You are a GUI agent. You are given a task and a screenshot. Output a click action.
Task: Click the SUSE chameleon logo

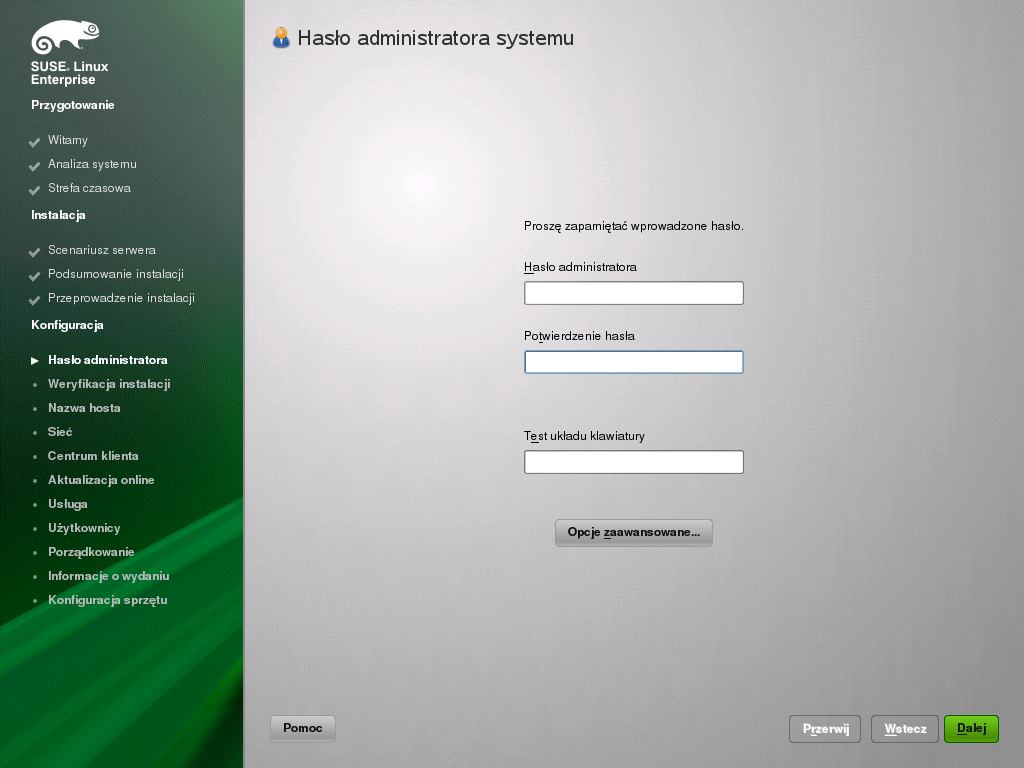65,37
